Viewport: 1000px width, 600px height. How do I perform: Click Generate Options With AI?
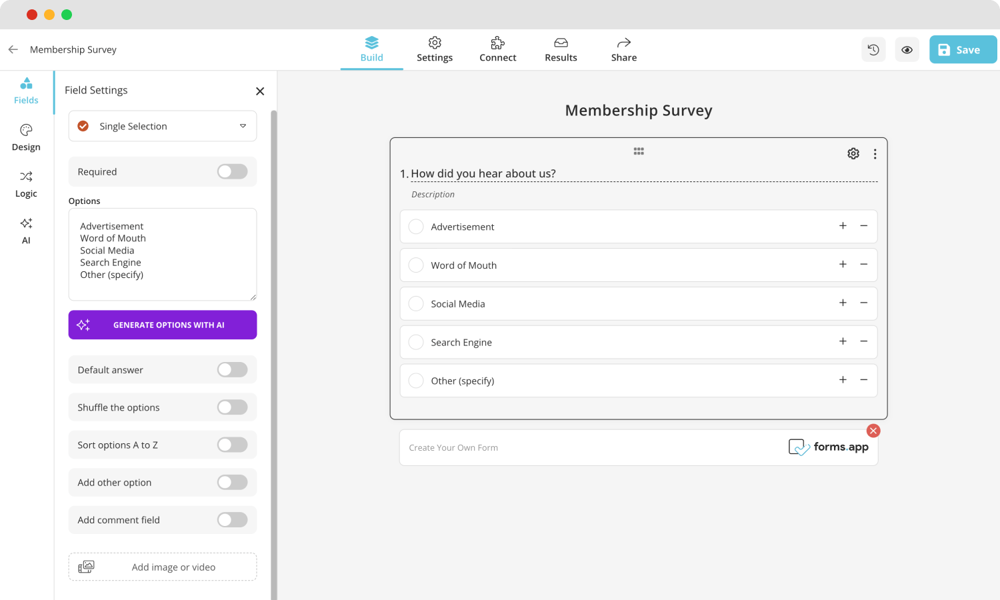[162, 324]
